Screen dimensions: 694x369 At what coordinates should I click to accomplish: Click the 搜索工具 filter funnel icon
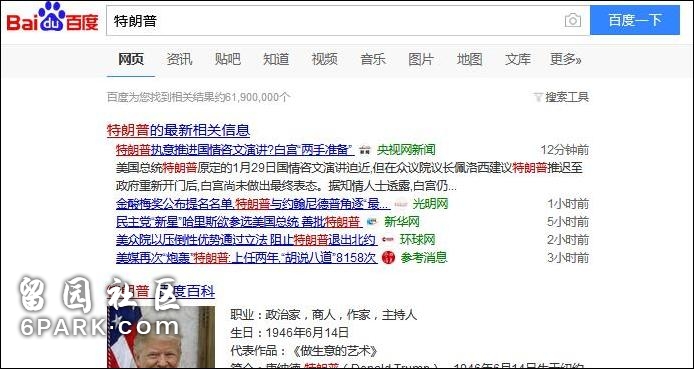538,97
